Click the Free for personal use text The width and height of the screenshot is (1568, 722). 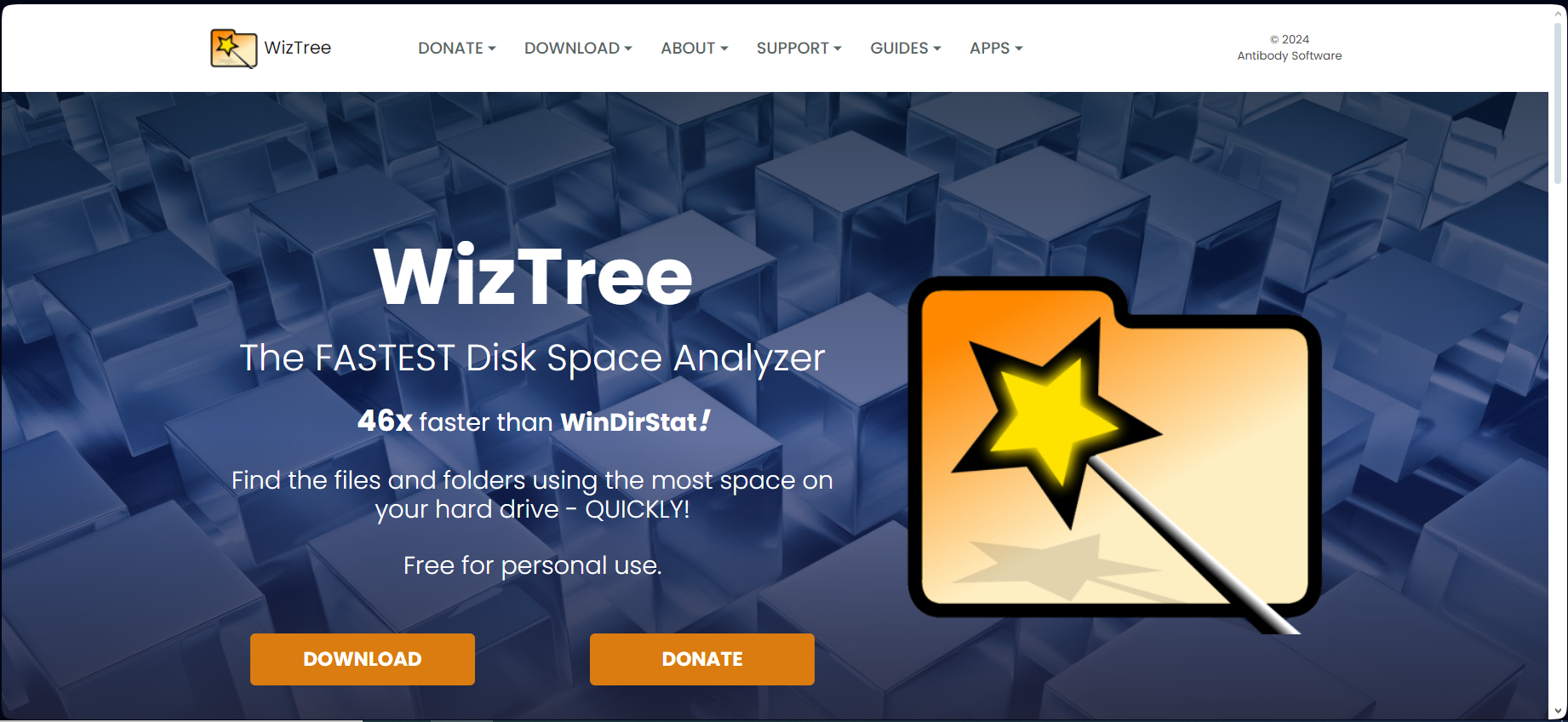click(x=533, y=565)
